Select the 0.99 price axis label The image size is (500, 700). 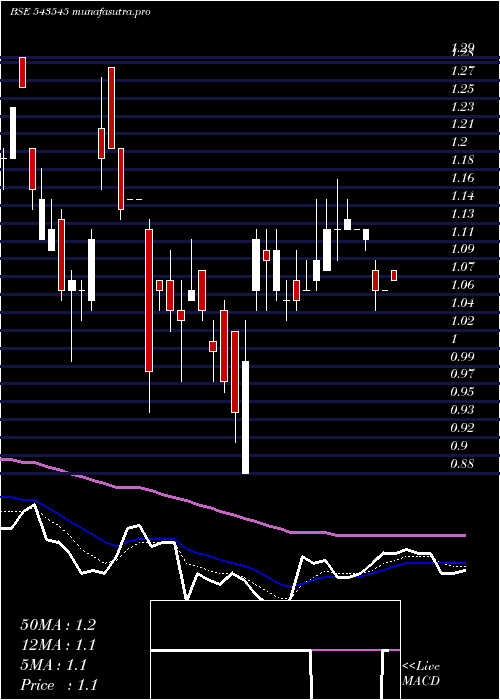pyautogui.click(x=462, y=357)
